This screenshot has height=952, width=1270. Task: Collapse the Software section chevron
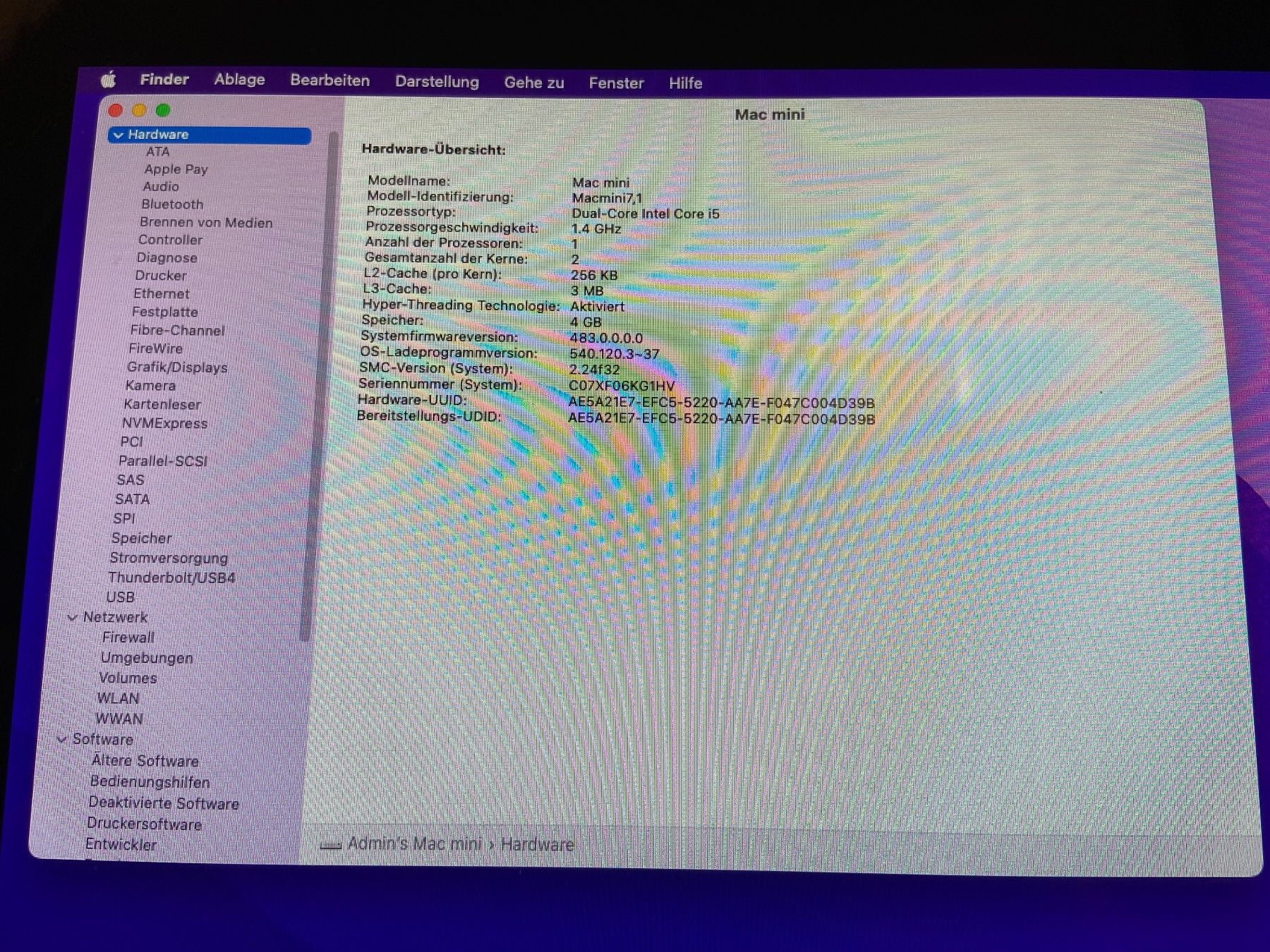[x=61, y=739]
